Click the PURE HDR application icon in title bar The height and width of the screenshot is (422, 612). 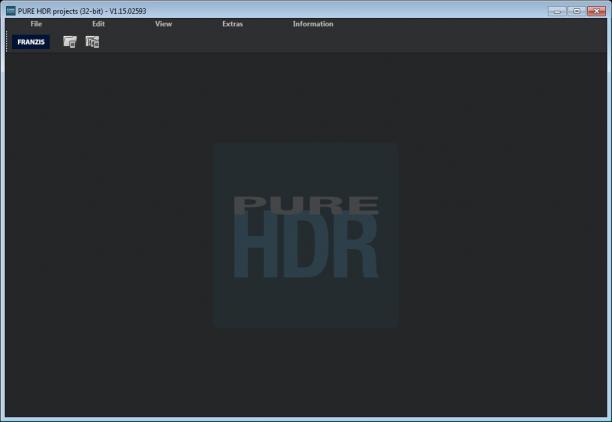(x=11, y=11)
